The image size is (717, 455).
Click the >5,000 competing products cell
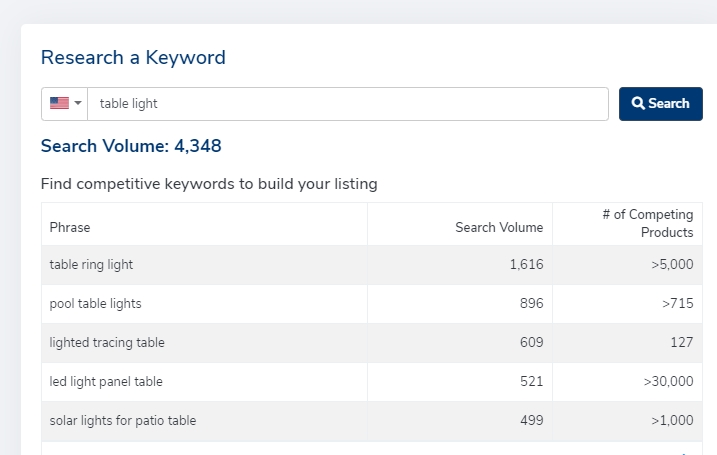point(670,265)
